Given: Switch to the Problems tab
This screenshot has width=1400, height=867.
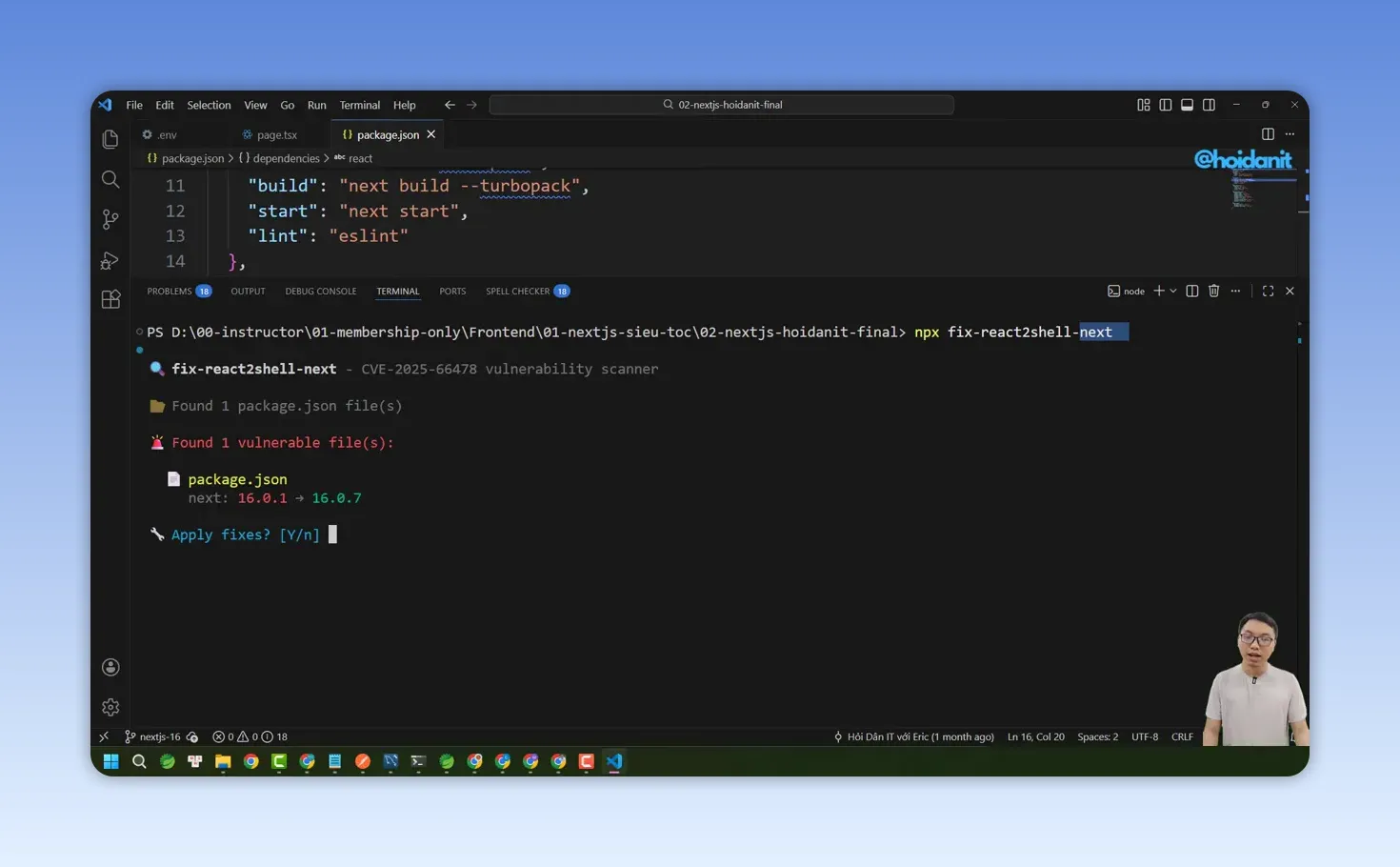Looking at the screenshot, I should tap(179, 291).
